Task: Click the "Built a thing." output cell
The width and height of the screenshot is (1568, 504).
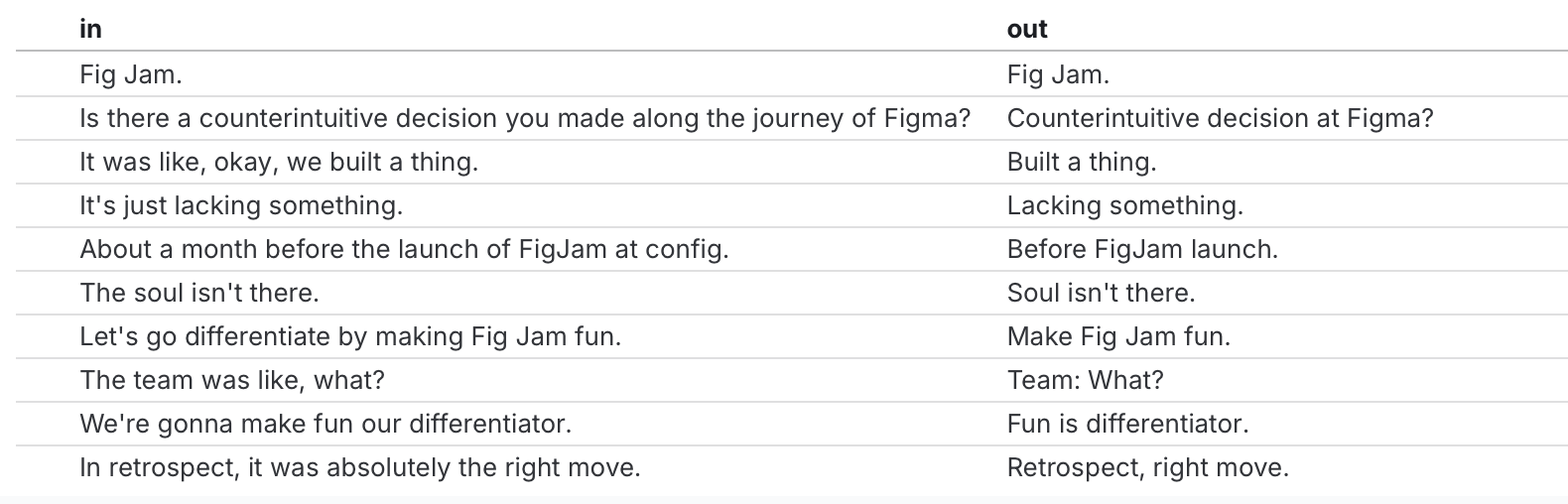Action: [x=1082, y=162]
